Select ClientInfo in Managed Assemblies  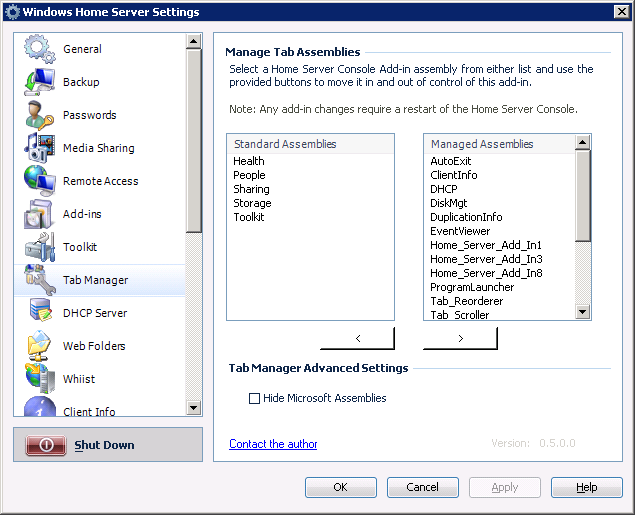click(454, 175)
